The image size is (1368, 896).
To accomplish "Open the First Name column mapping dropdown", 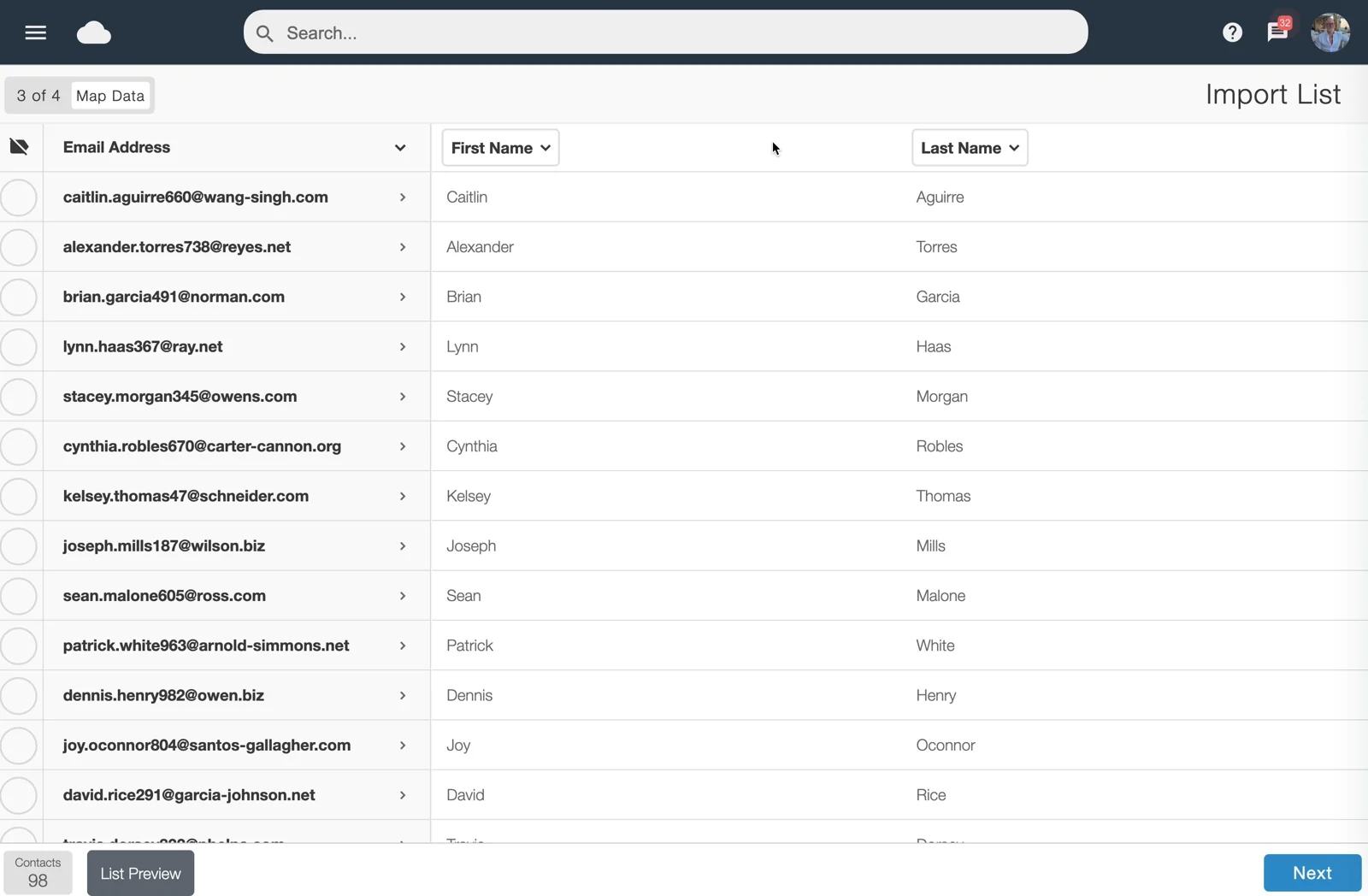I will [500, 148].
